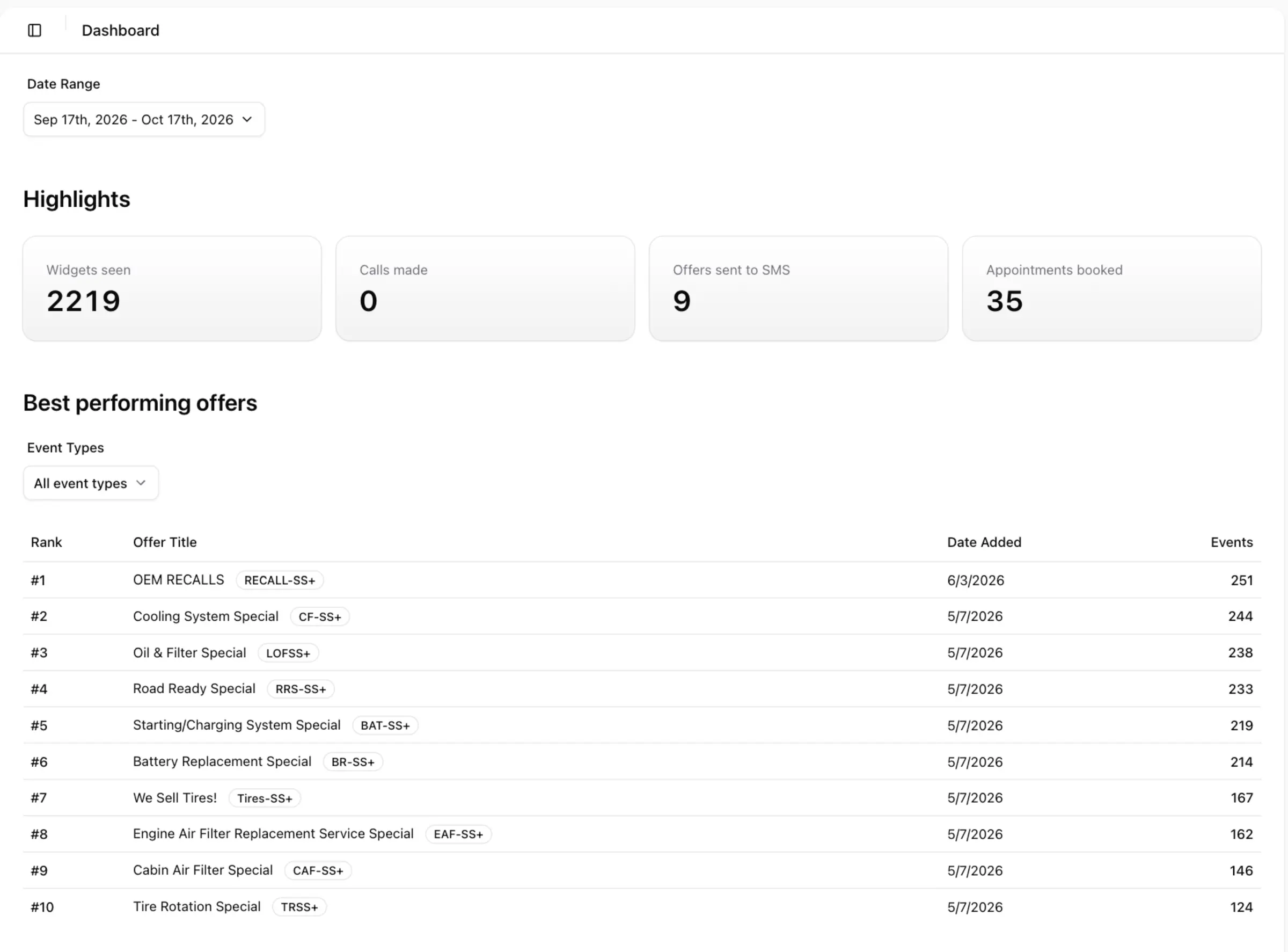Screen dimensions: 1288x952
Task: Click the #1 rank cell
Action: (x=38, y=580)
